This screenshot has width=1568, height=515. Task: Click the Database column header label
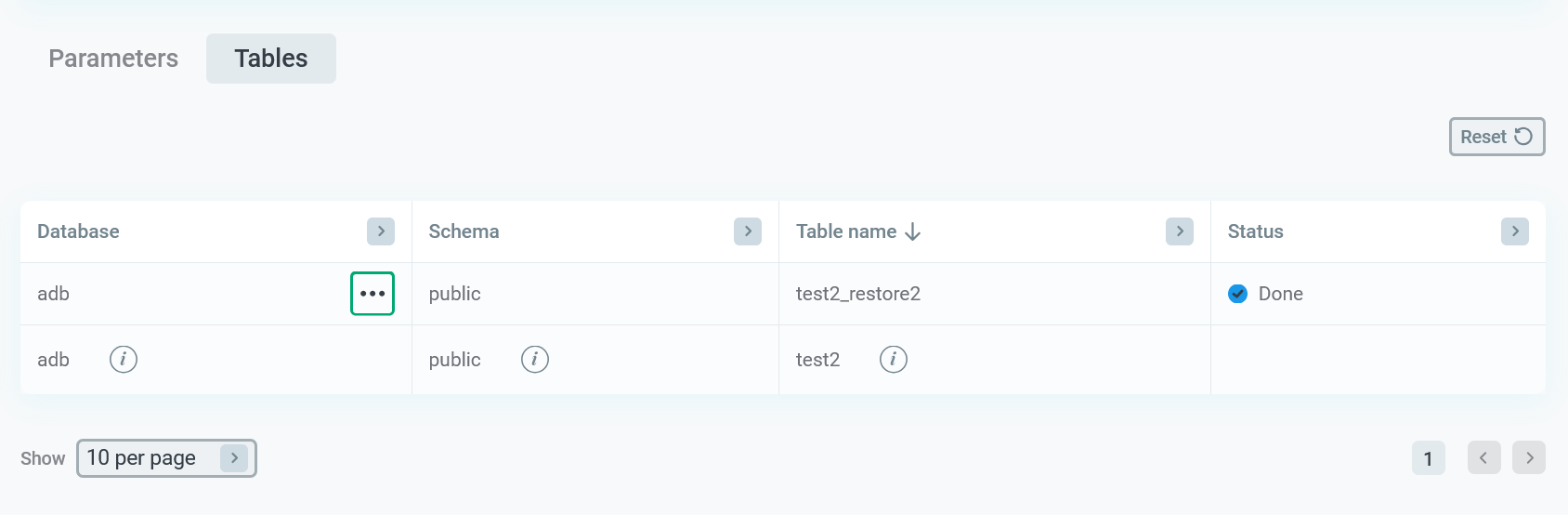coord(78,231)
